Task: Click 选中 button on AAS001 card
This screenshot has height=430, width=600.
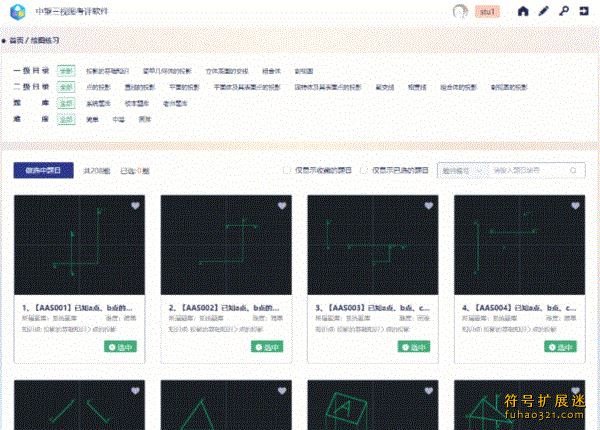Action: coord(121,347)
